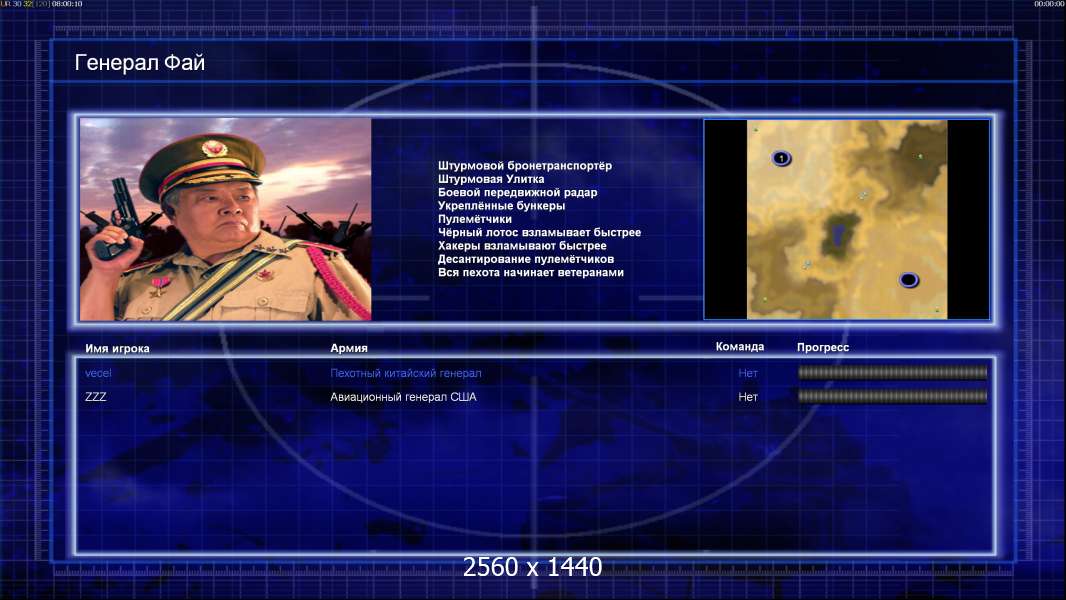Click 'Десантирование пулемётчиков' line
The width and height of the screenshot is (1066, 600).
(x=526, y=259)
